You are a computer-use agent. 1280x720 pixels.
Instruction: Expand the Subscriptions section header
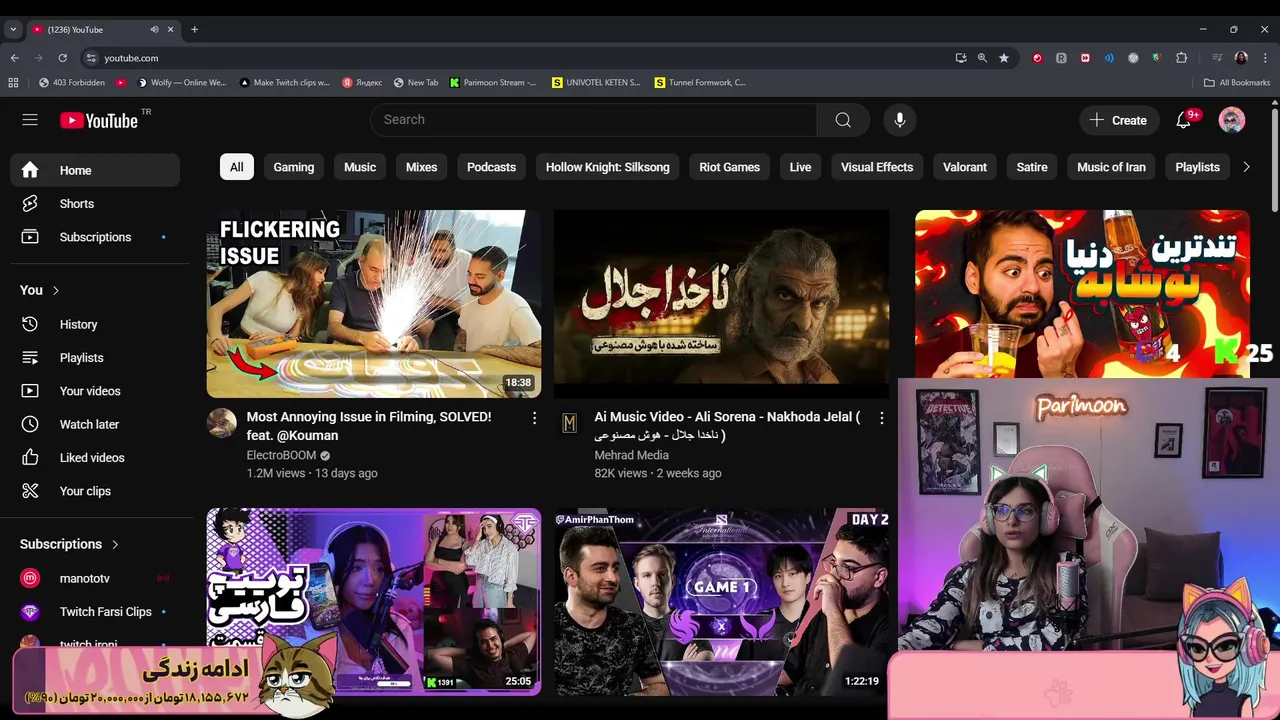click(70, 544)
